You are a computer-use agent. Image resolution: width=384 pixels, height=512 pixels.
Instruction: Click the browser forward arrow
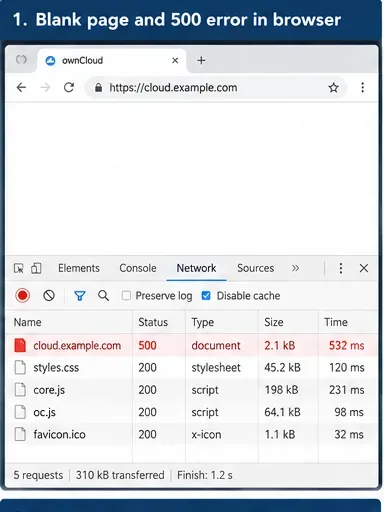45,88
